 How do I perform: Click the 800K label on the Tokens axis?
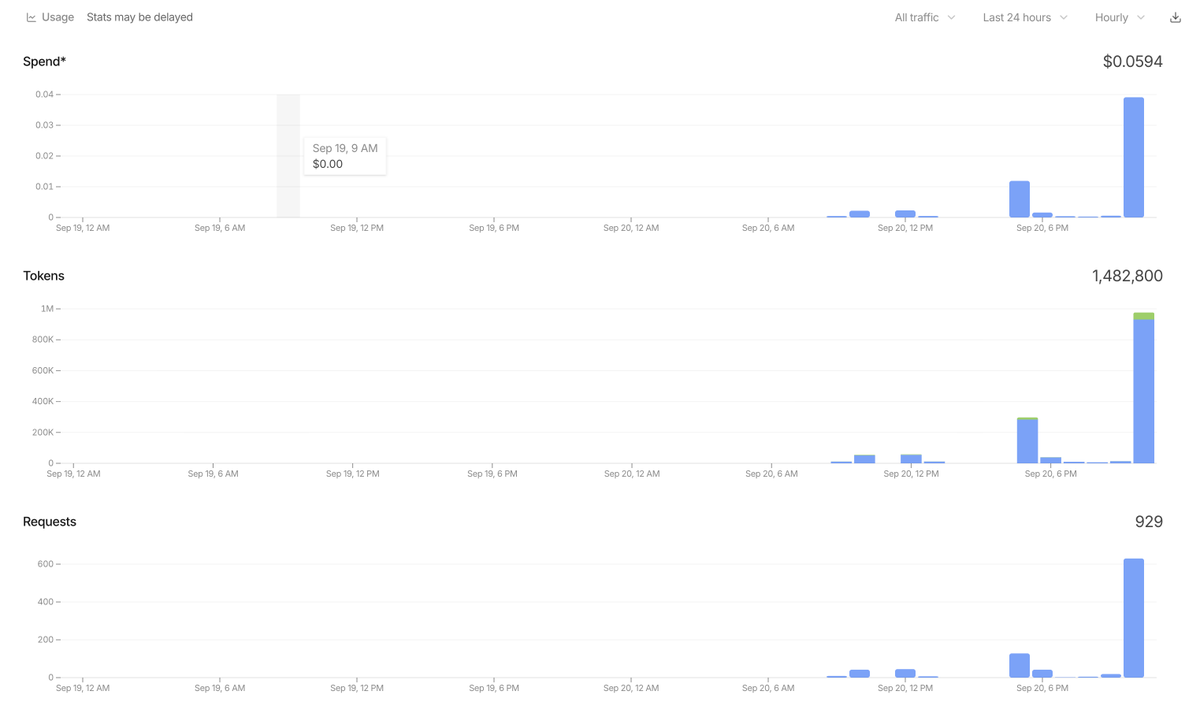42,340
